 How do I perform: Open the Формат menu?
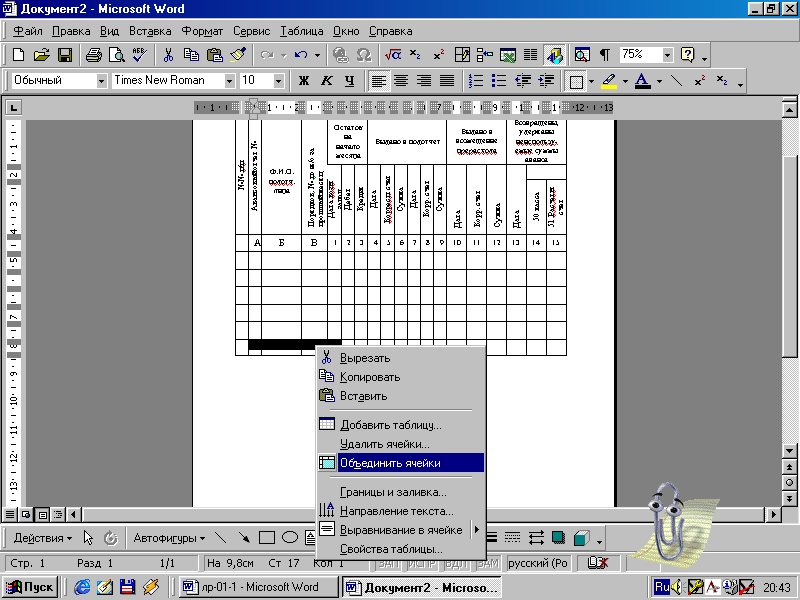tap(203, 31)
